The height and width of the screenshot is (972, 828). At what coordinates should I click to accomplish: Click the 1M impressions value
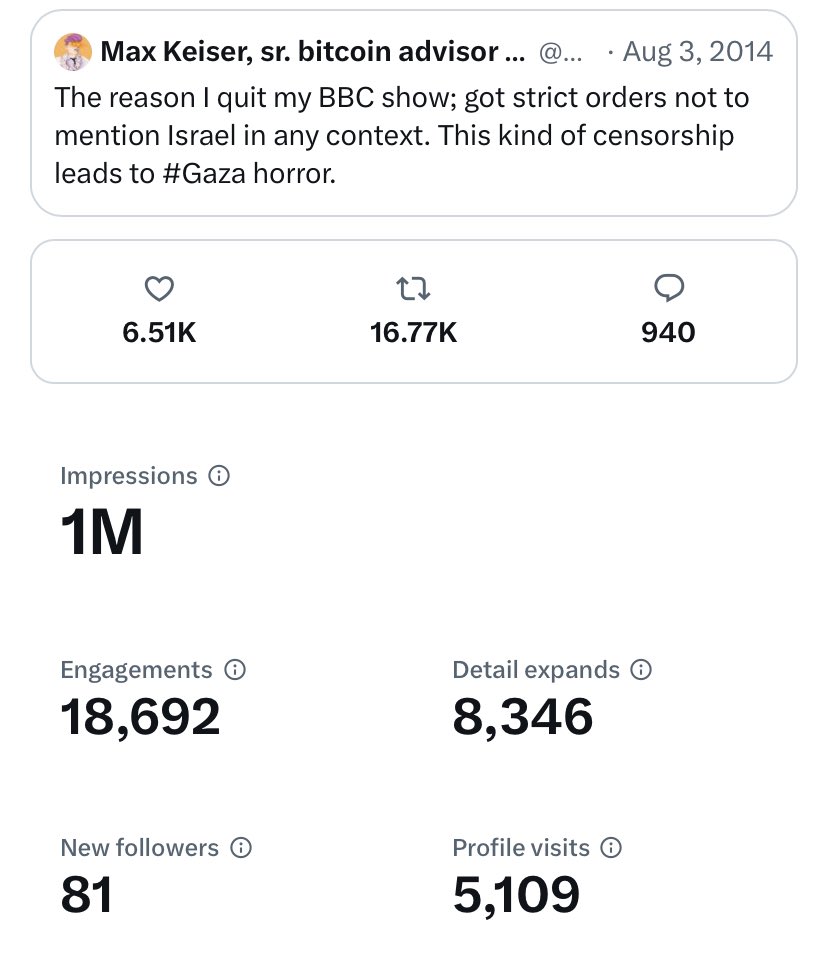pos(102,532)
